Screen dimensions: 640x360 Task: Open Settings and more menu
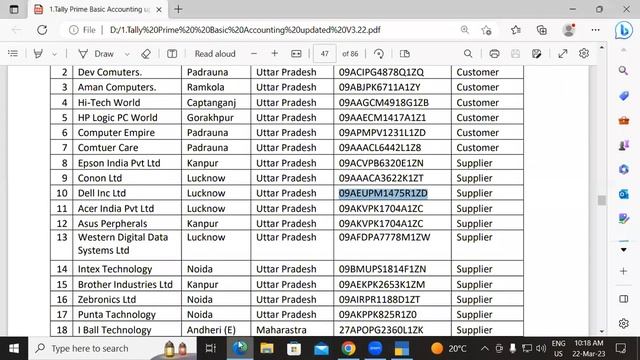[596, 30]
